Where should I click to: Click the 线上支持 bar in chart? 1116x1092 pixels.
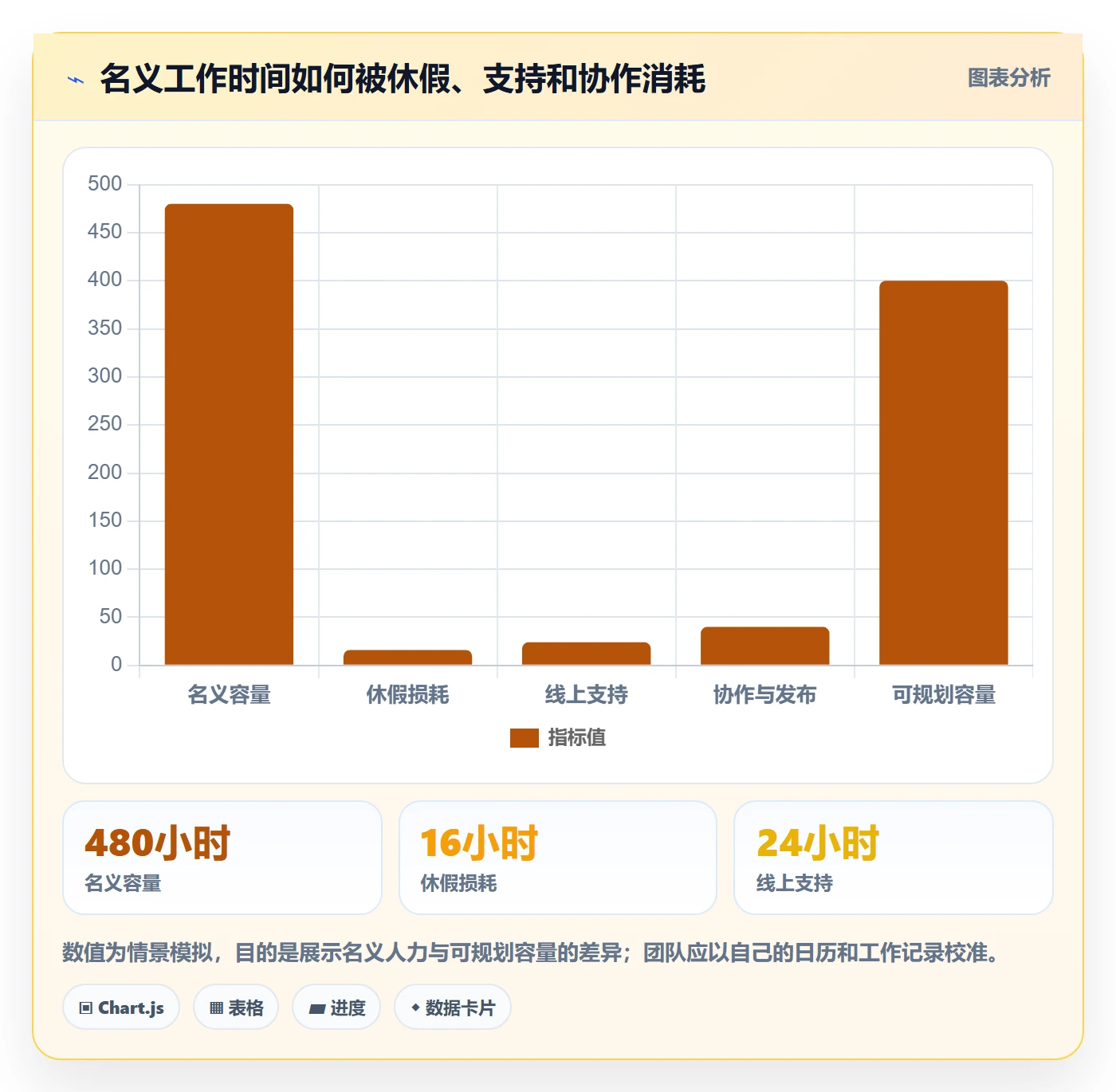point(586,654)
